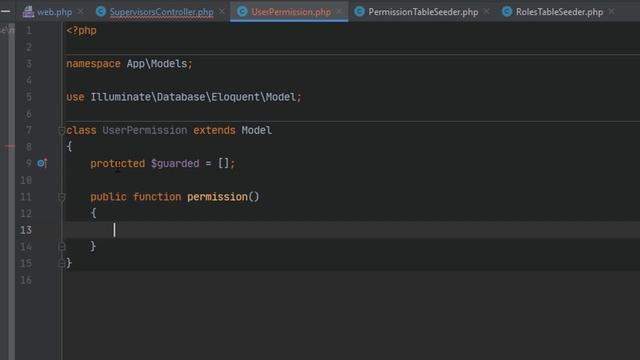This screenshot has height=360, width=640.
Task: Collapse the UserPermission class at line 7
Action: click(62, 131)
